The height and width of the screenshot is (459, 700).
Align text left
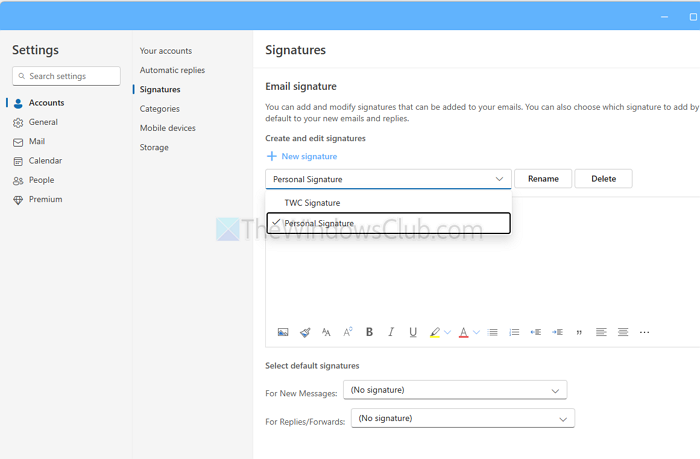click(601, 332)
